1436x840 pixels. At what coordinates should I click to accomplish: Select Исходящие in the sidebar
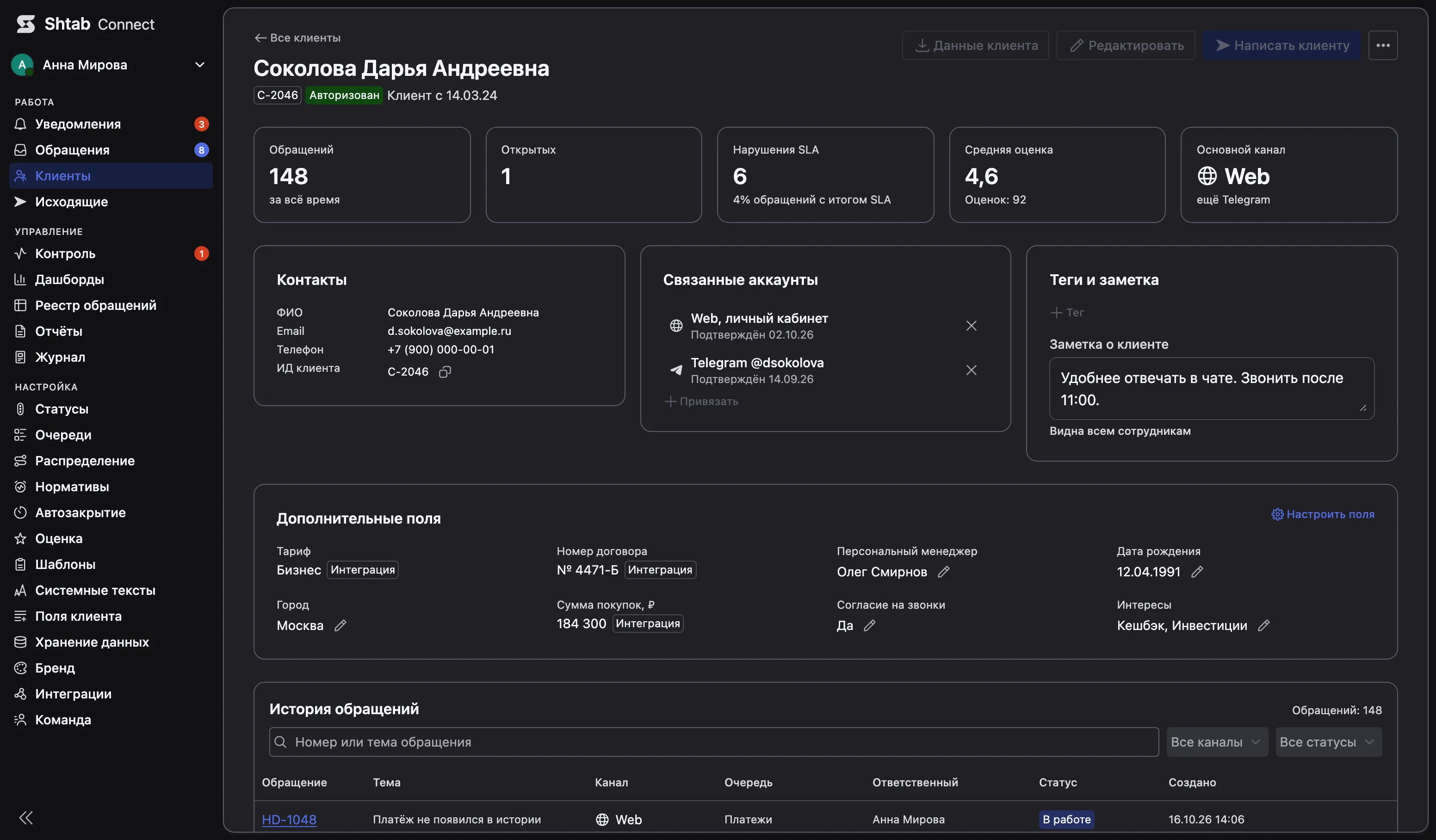click(111, 201)
